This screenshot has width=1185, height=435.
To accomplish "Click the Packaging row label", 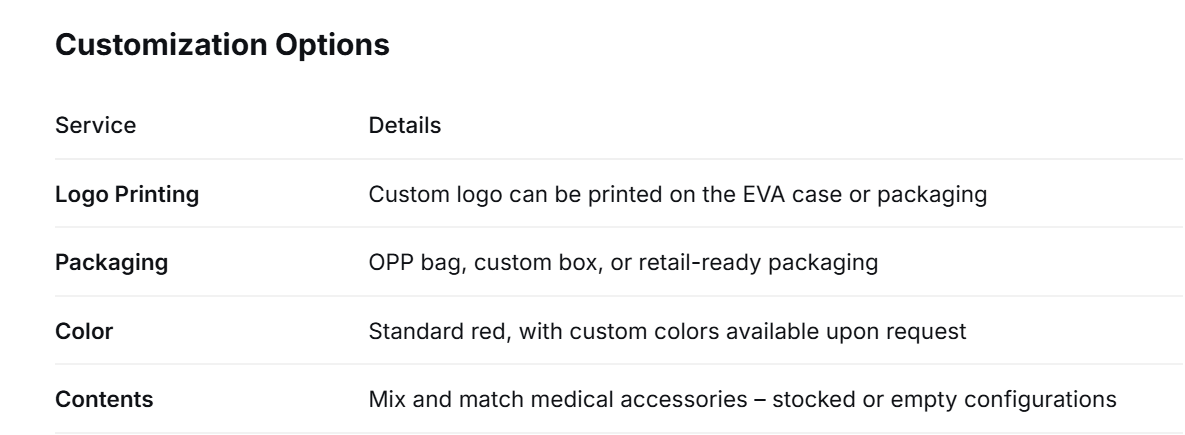I will (112, 263).
